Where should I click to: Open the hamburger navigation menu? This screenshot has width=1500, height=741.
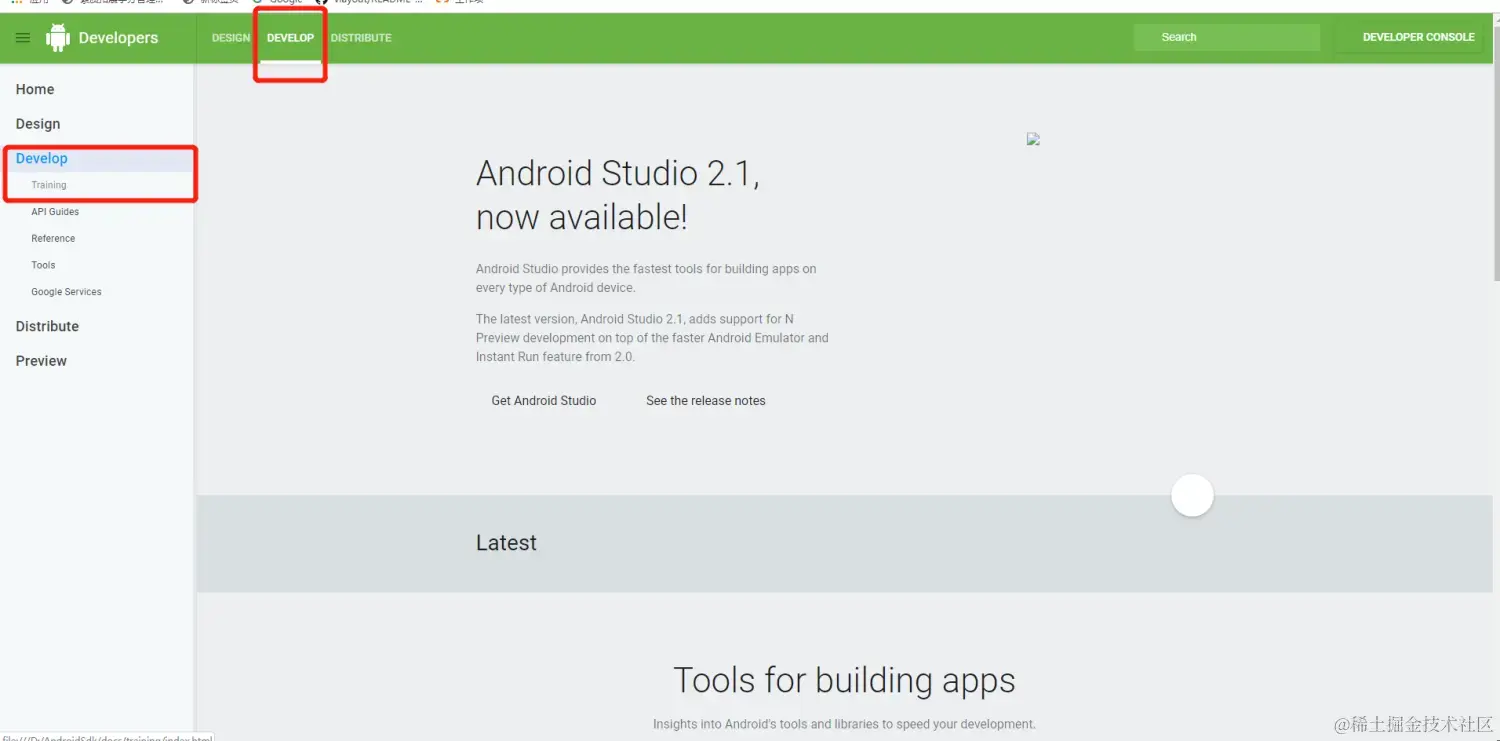pos(22,38)
